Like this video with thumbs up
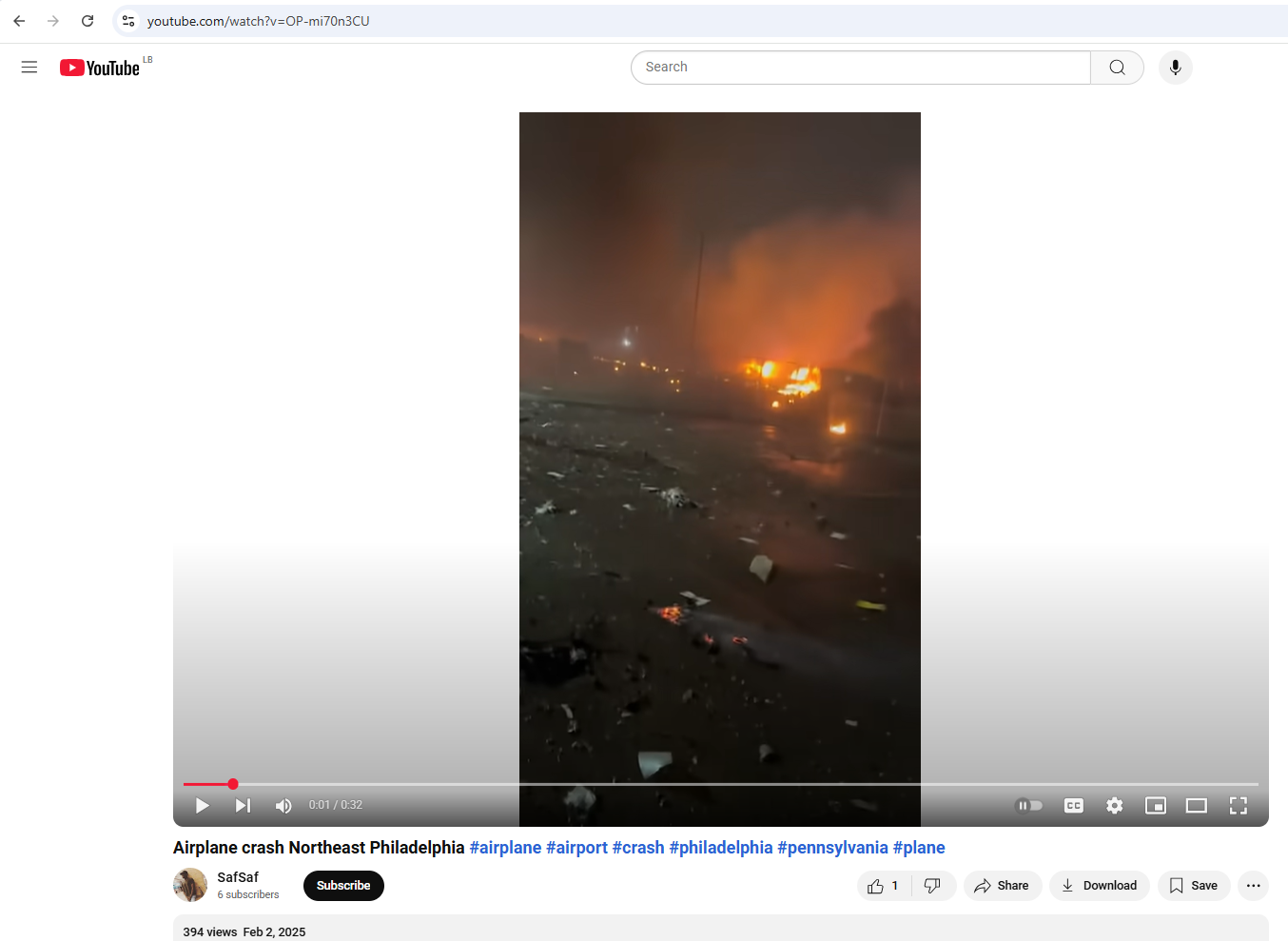The image size is (1288, 941). click(883, 886)
